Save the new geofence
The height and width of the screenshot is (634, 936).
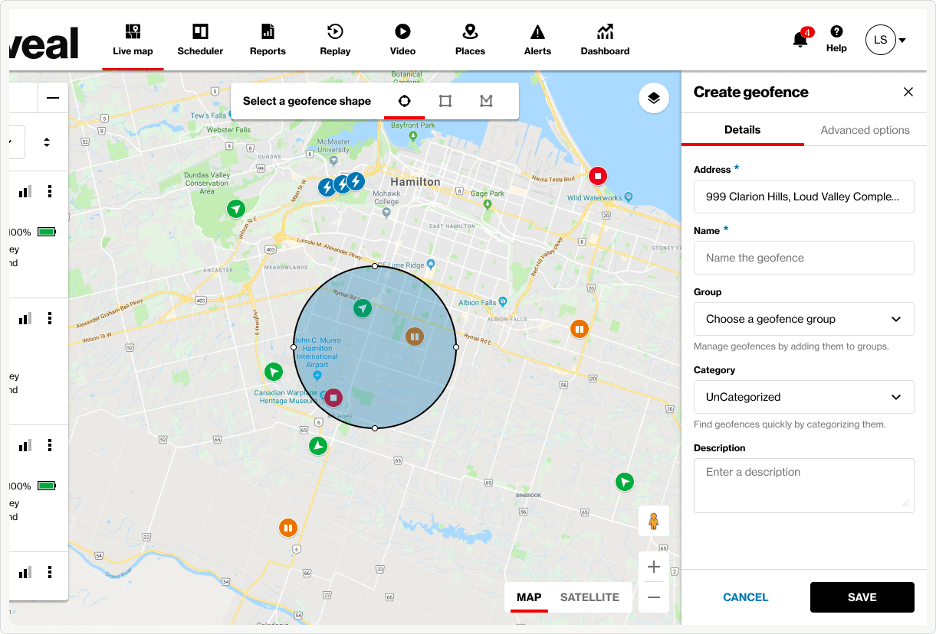(862, 597)
